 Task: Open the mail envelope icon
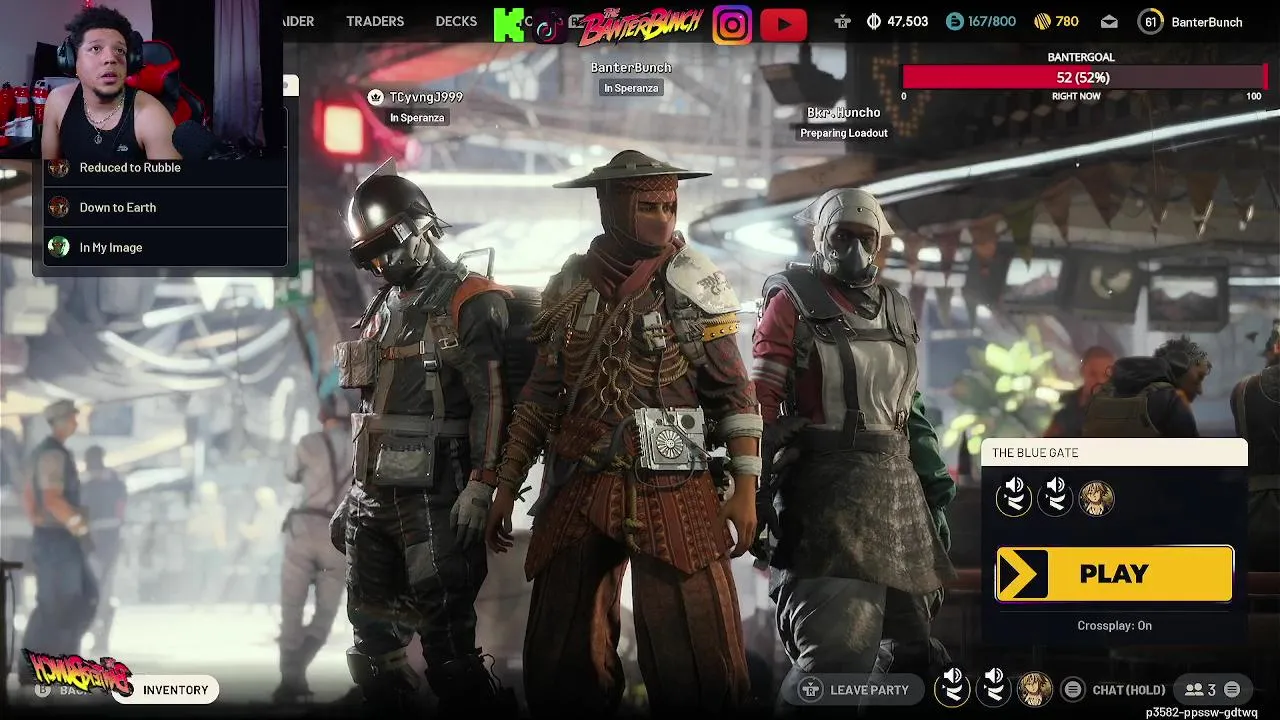point(1109,21)
